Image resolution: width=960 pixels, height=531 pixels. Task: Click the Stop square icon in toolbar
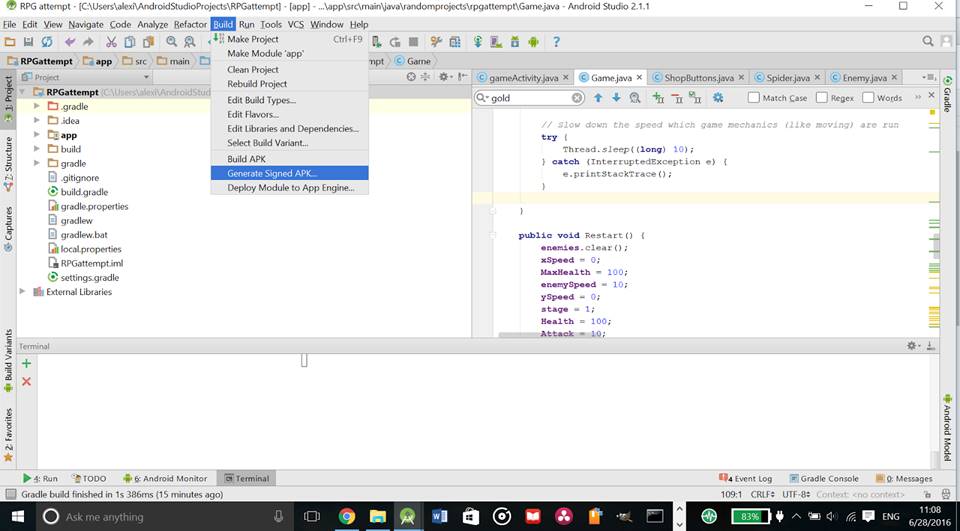(x=414, y=42)
